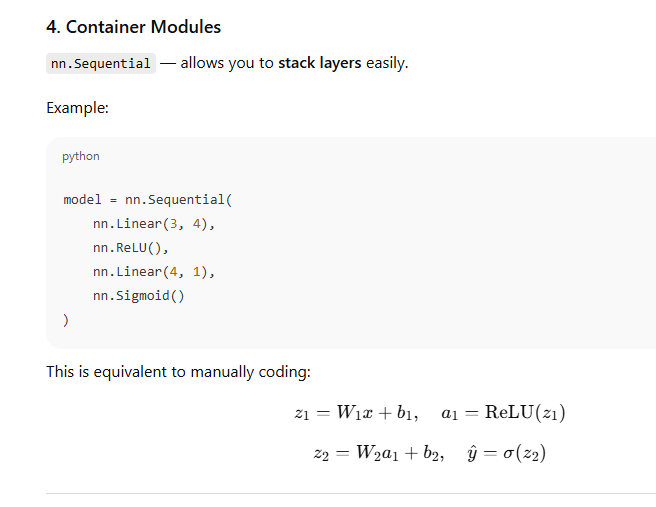This screenshot has height=507, width=656.
Task: Click the a₁ = ReLU(z₁) equation
Action: point(503,413)
